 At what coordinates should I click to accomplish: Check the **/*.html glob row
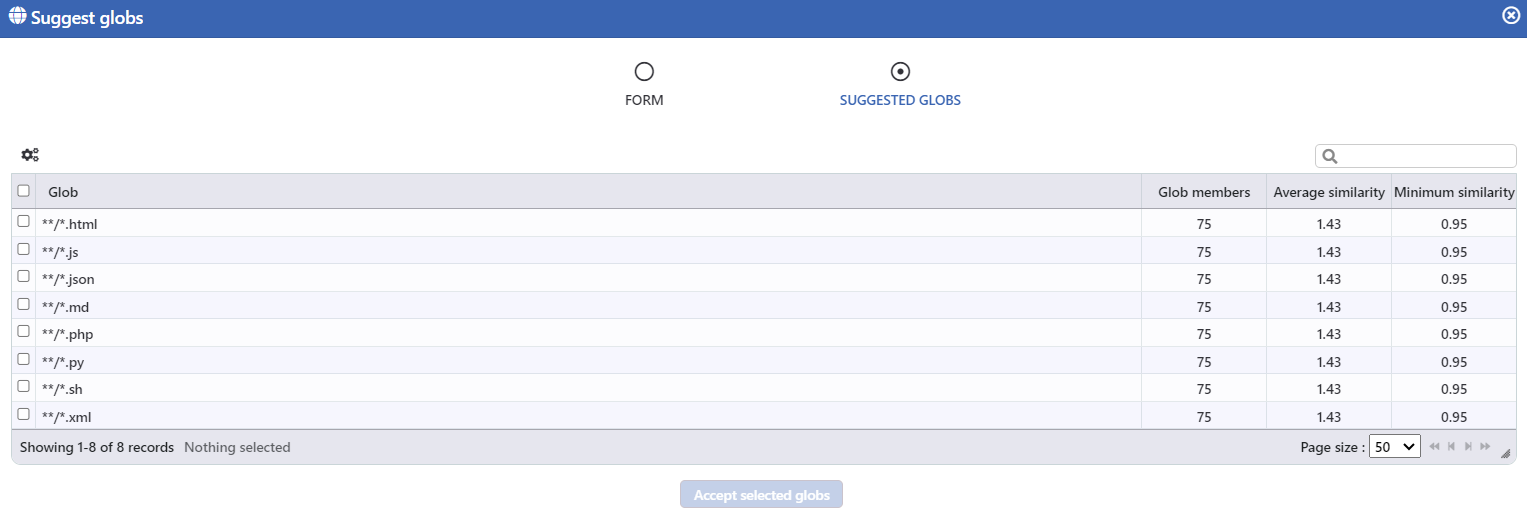point(24,221)
